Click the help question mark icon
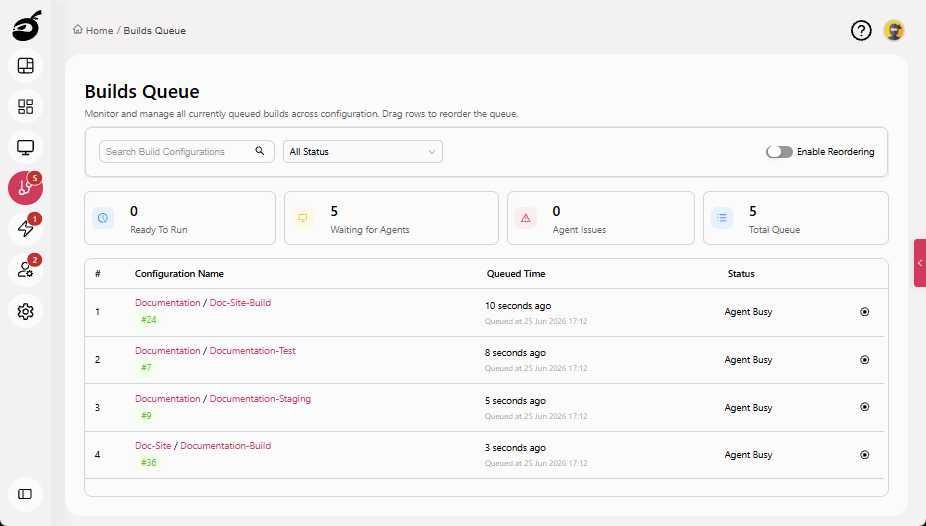Viewport: 926px width, 526px height. 861,30
